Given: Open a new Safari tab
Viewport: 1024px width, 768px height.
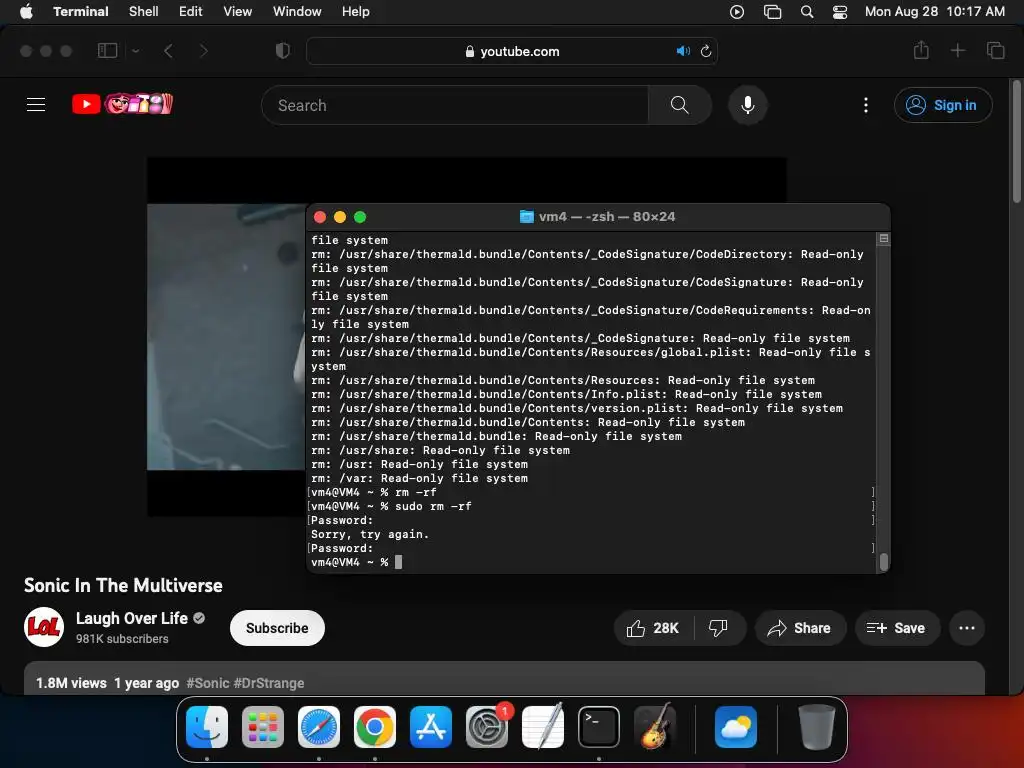Looking at the screenshot, I should [x=957, y=50].
